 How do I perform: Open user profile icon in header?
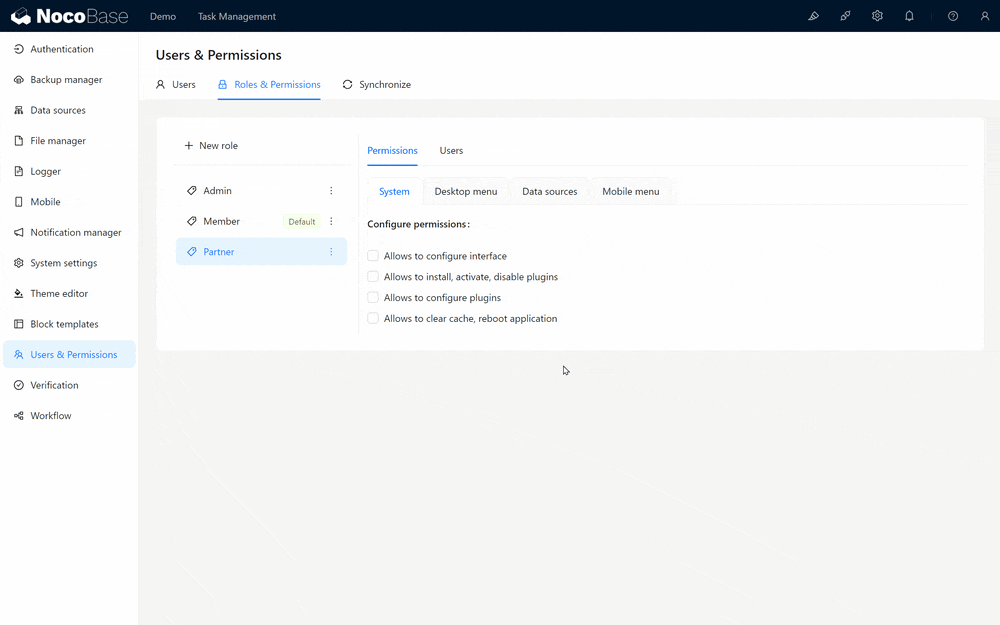[x=985, y=16]
